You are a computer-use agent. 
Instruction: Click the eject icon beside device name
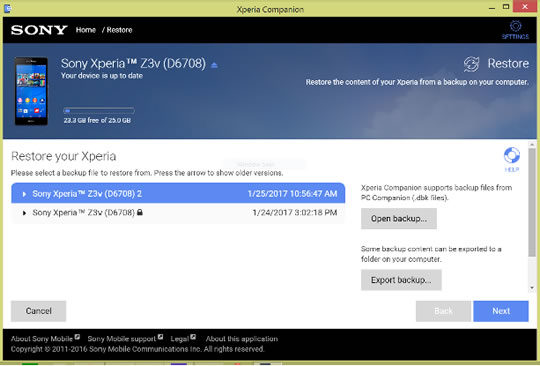point(214,65)
